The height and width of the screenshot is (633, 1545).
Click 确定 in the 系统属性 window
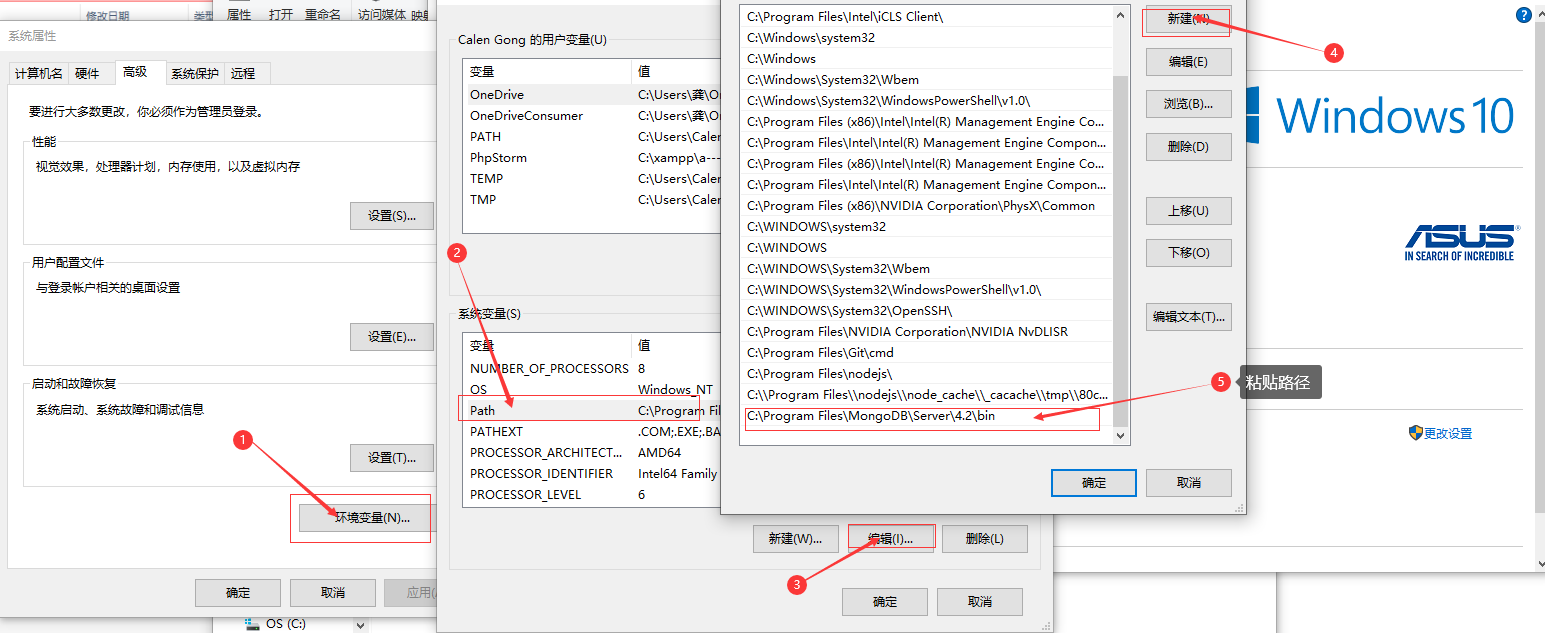(x=239, y=593)
